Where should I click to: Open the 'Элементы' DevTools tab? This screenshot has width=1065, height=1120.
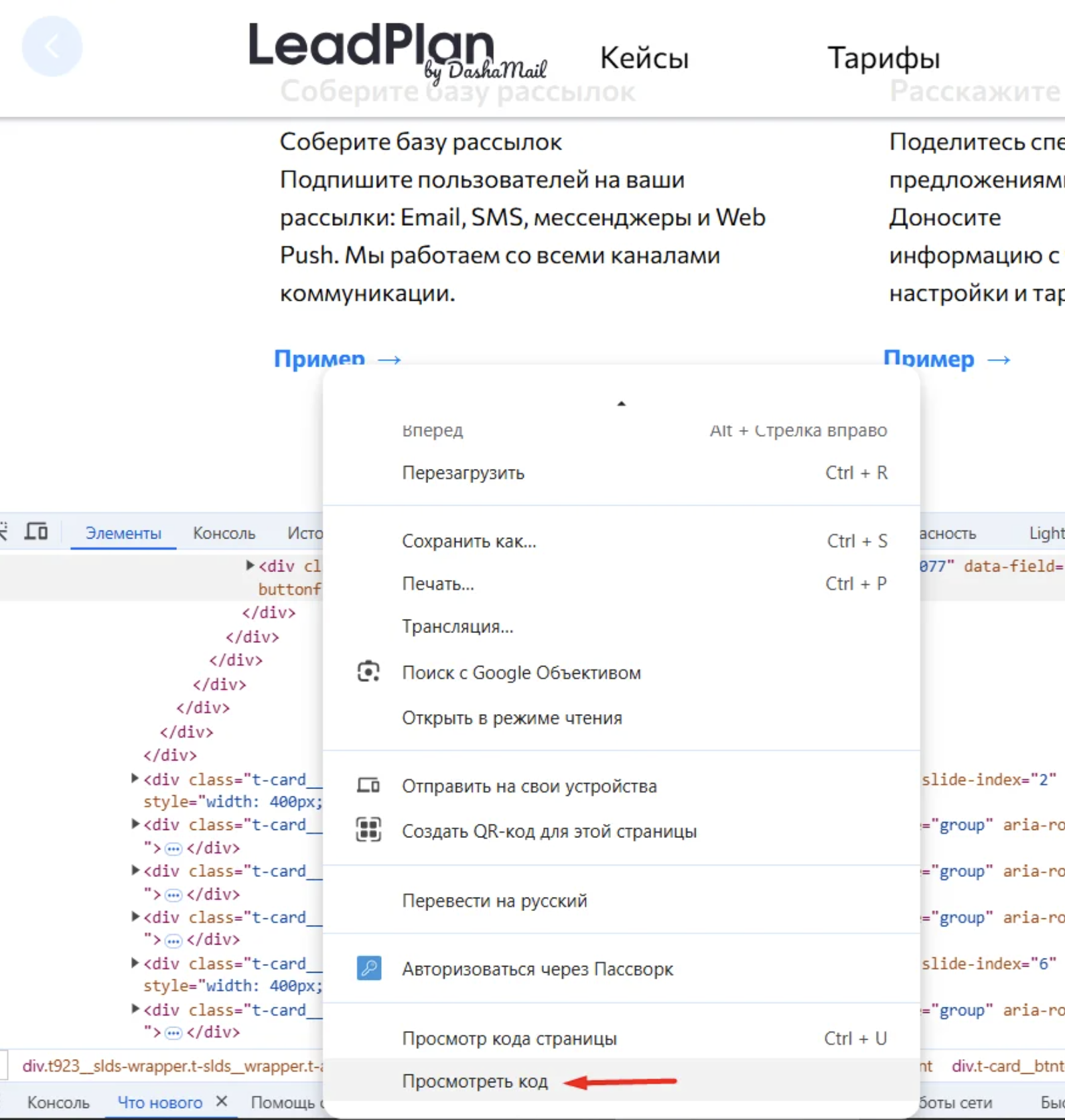[123, 533]
